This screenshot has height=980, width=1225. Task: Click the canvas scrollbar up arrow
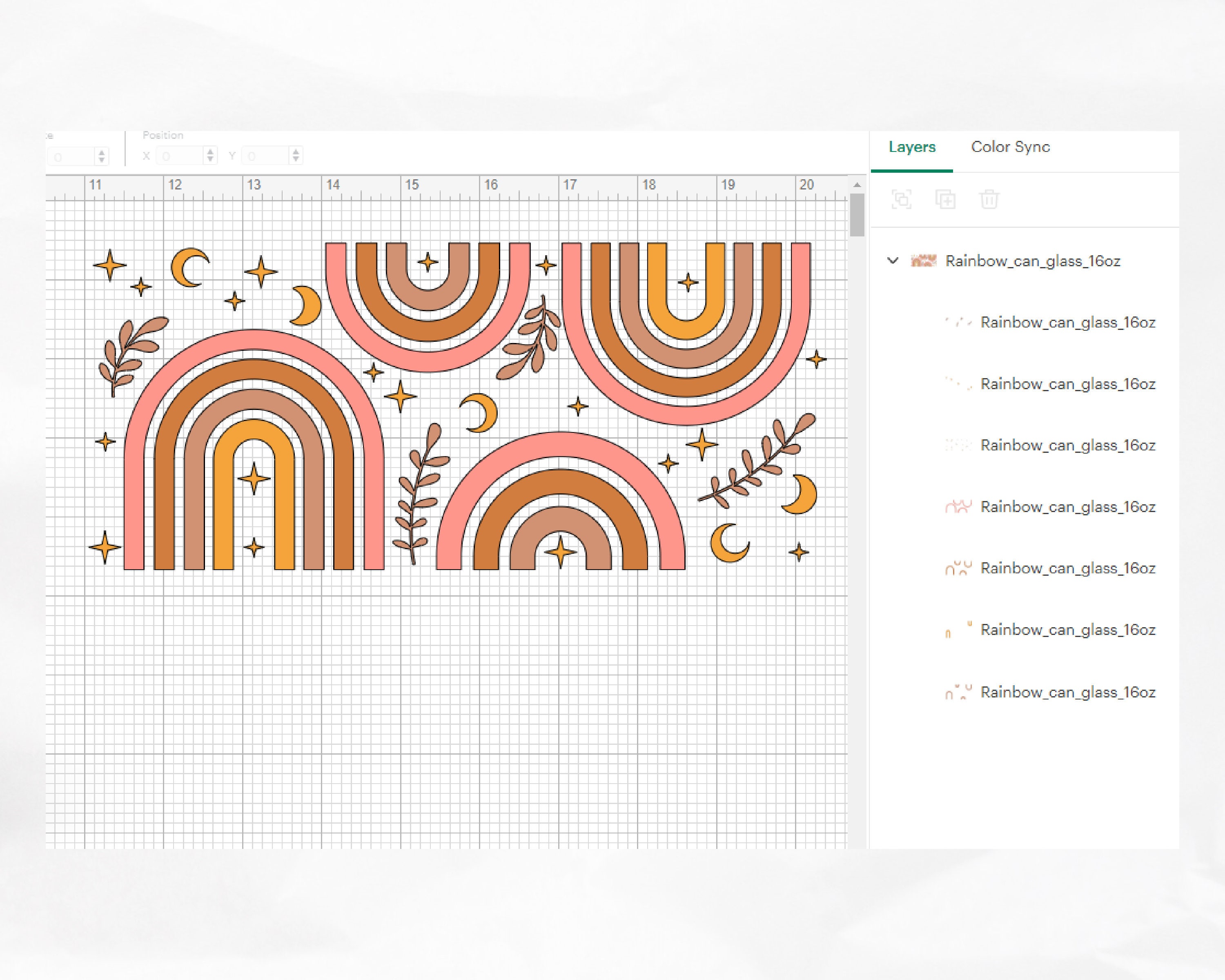coord(857,185)
